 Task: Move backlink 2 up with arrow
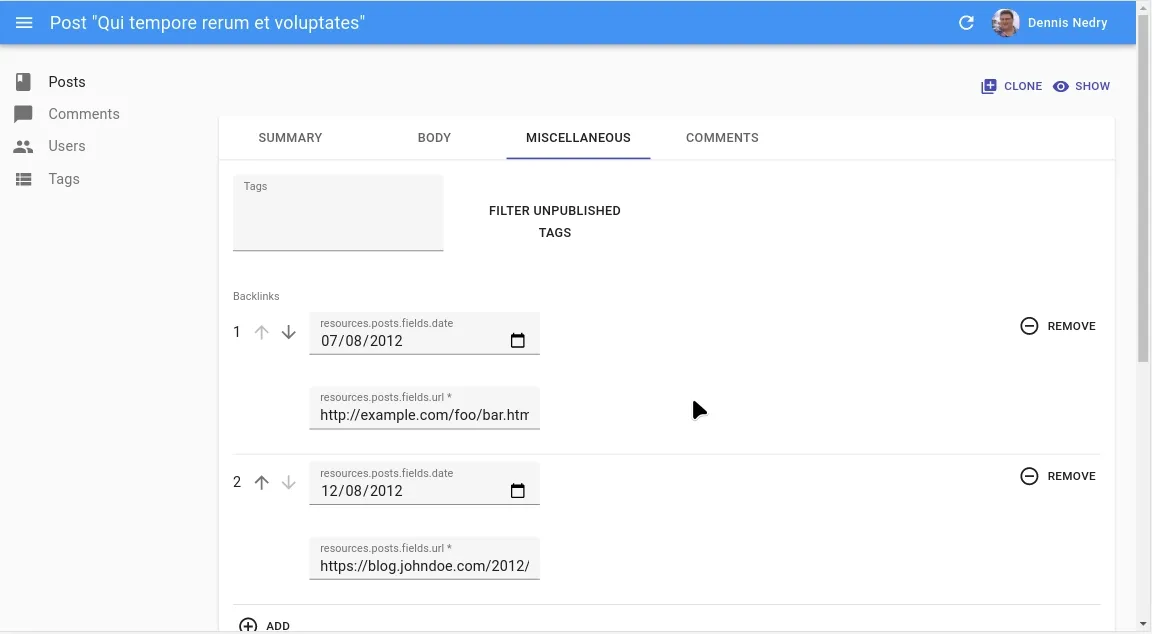(262, 482)
